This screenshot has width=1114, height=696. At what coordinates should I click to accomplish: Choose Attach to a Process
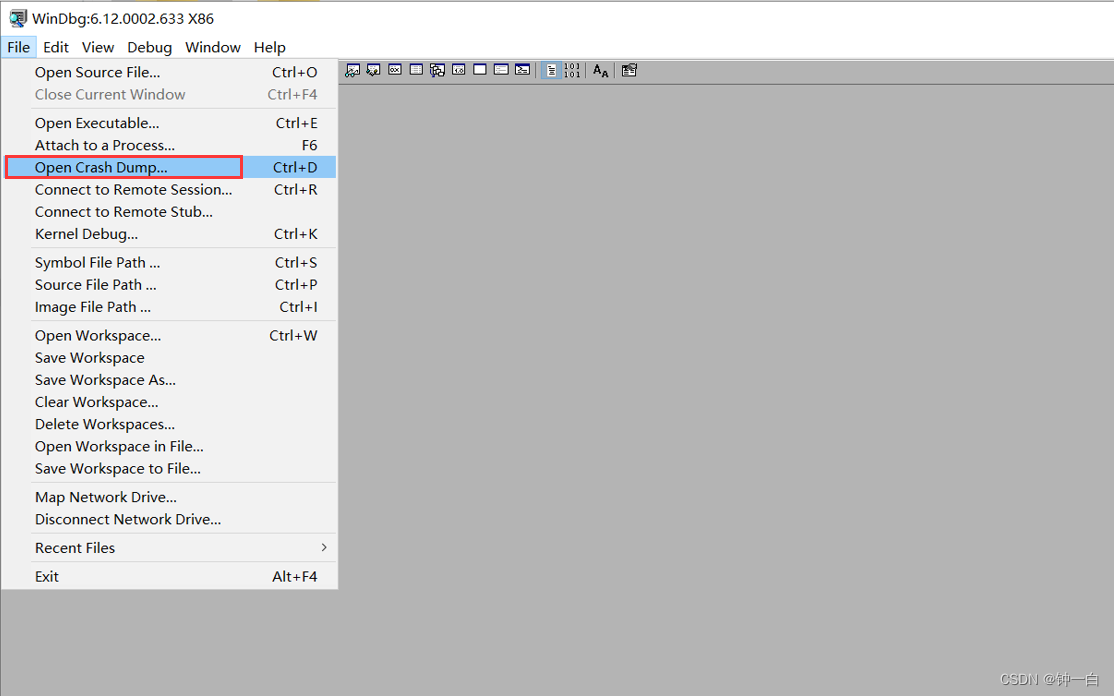(102, 145)
